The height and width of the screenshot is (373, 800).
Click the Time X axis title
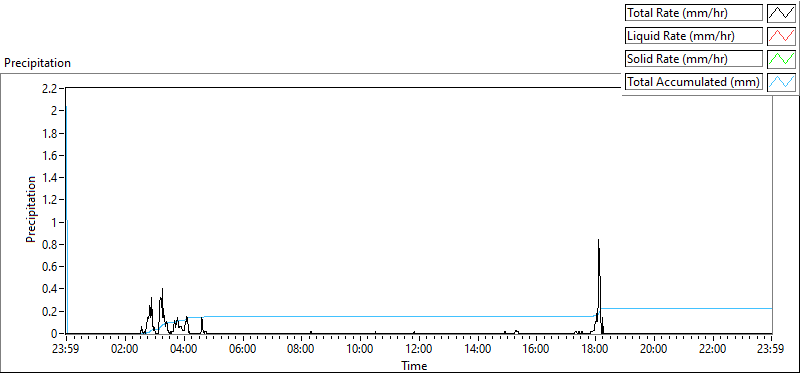[x=414, y=365]
